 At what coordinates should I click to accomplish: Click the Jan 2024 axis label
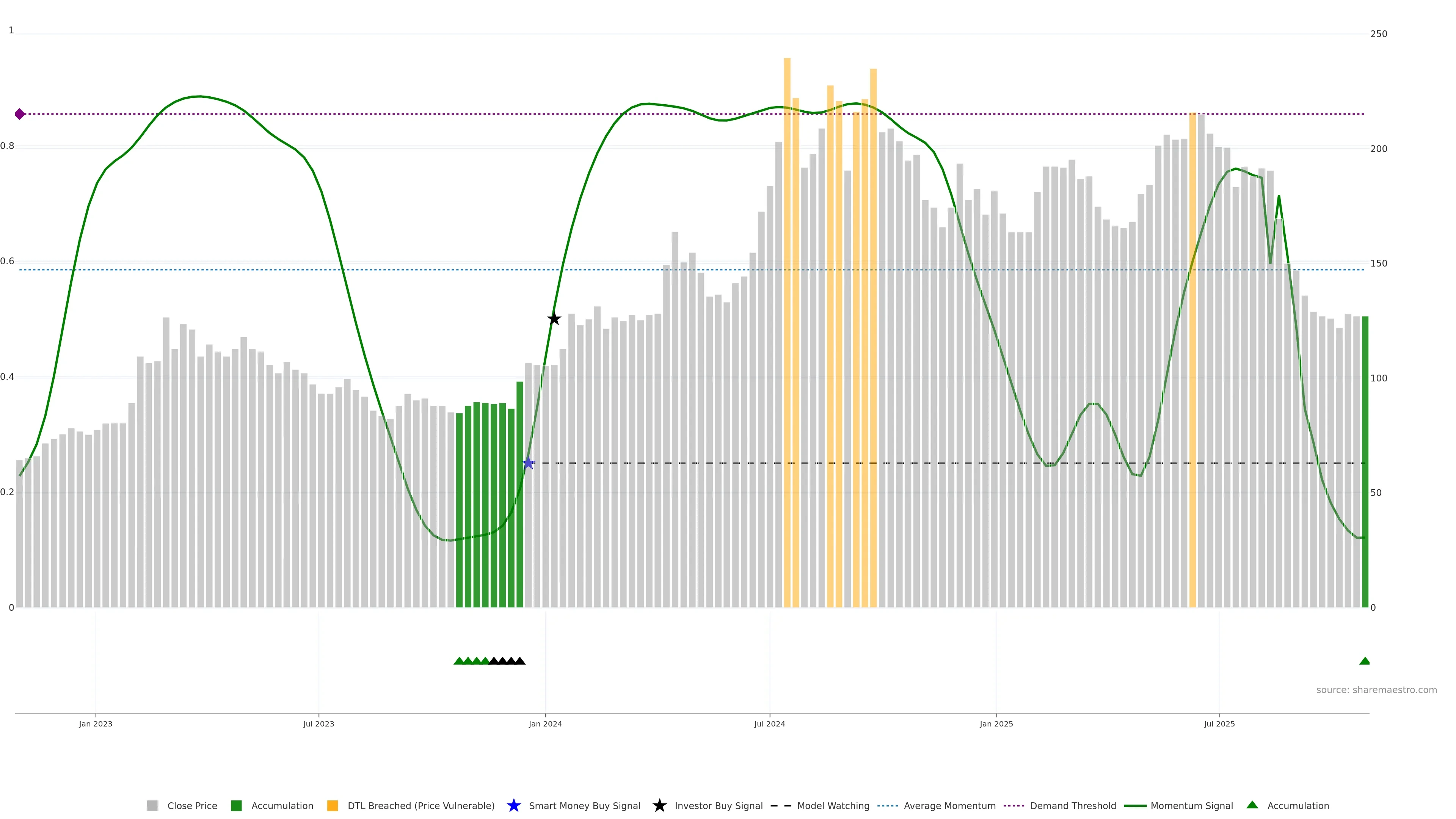tap(545, 723)
